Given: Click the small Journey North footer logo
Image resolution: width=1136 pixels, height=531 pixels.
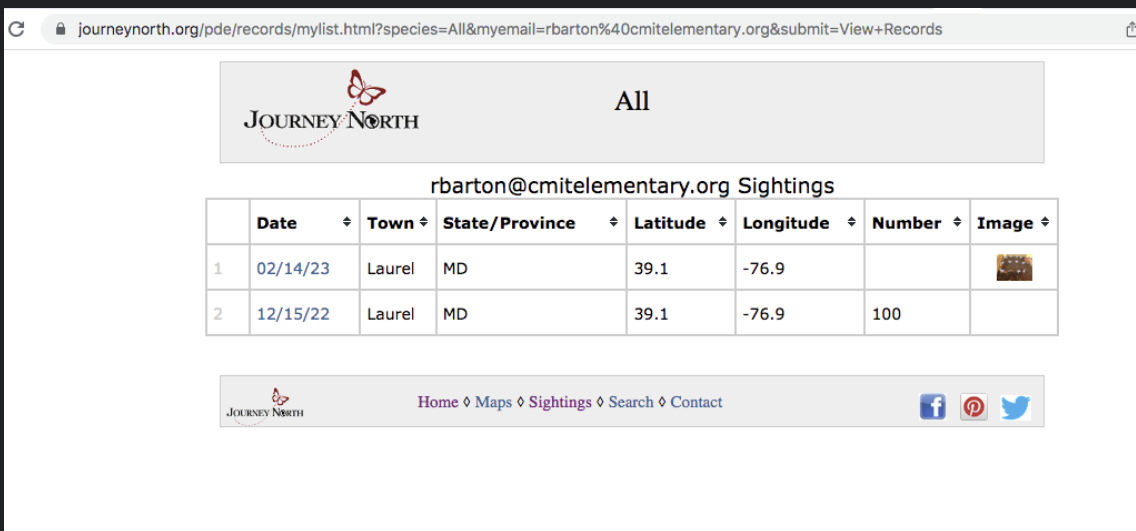Looking at the screenshot, I should point(265,406).
